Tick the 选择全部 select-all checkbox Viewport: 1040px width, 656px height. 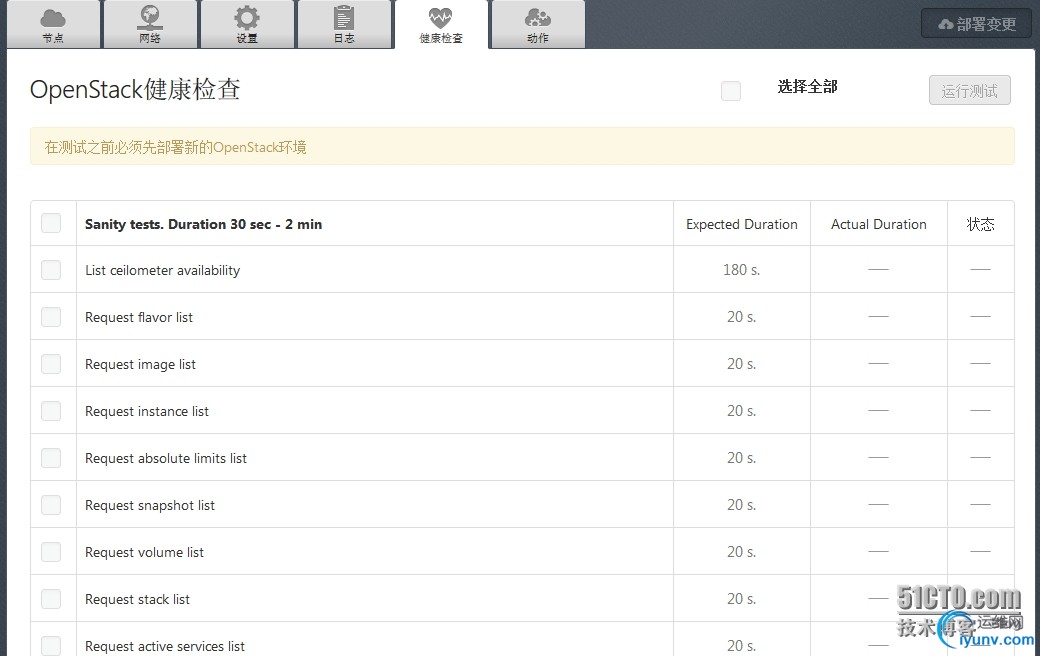click(731, 91)
